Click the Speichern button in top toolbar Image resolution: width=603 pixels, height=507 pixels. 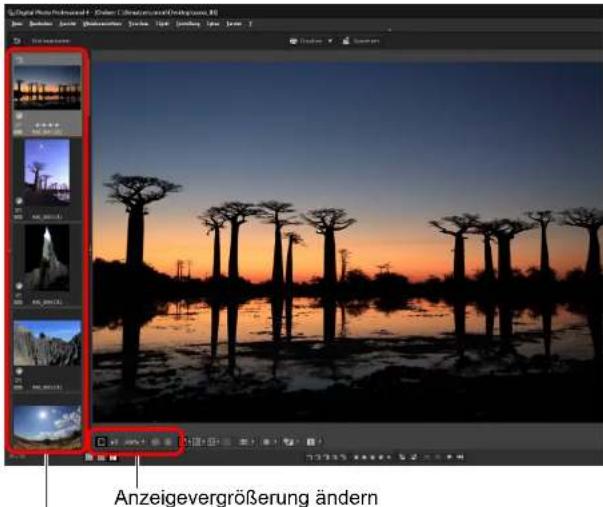coord(361,41)
